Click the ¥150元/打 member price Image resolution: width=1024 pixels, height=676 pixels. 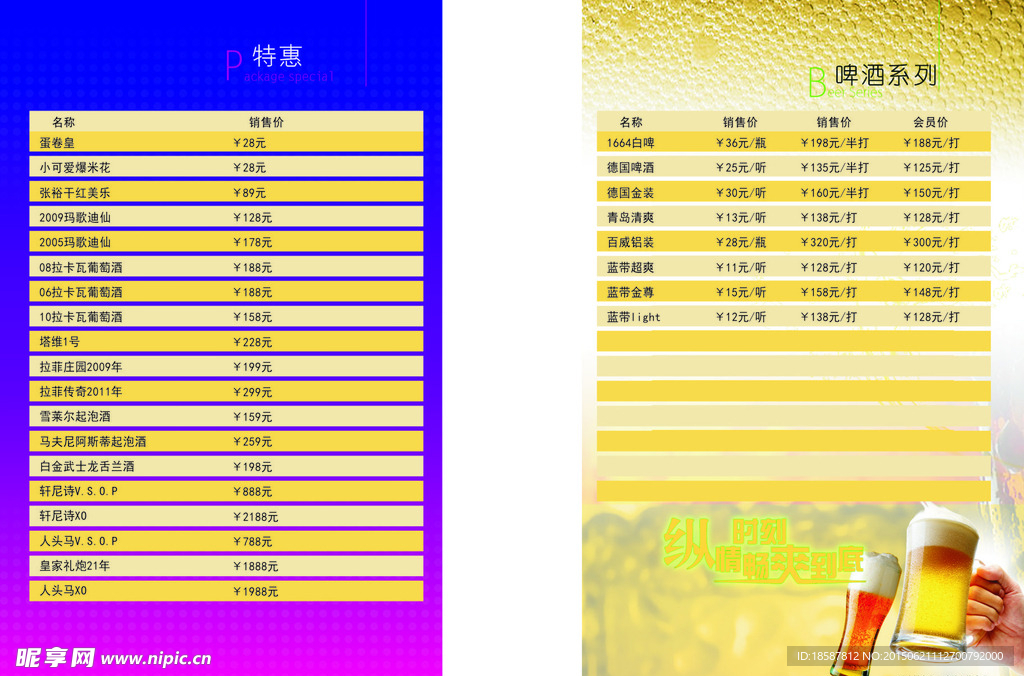click(x=931, y=193)
